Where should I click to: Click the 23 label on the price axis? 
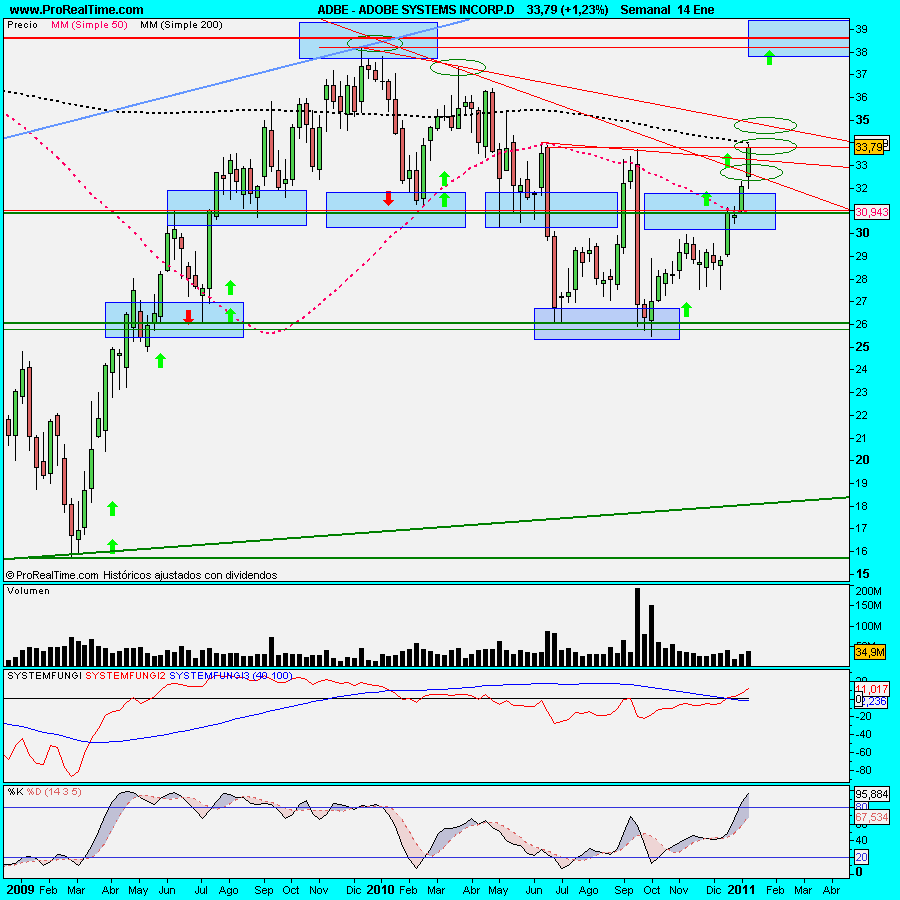point(862,393)
